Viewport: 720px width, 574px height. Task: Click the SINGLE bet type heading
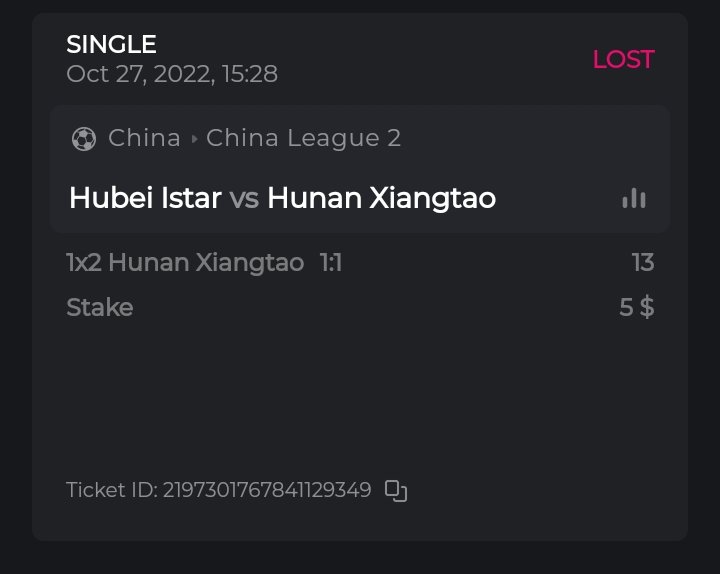(111, 44)
